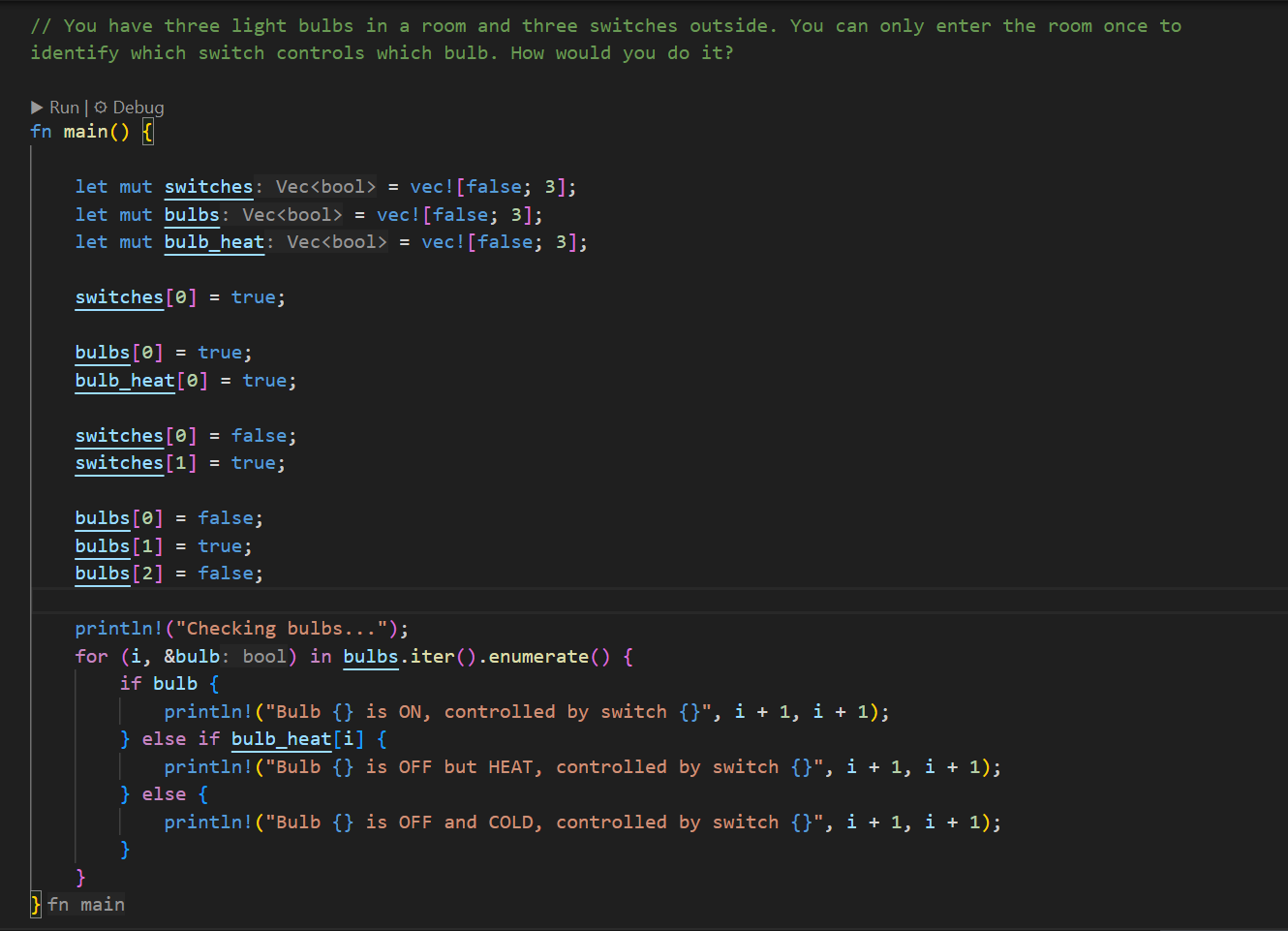Click the switches[1] = true statement
Screen dimensions: 1288x931
click(180, 463)
